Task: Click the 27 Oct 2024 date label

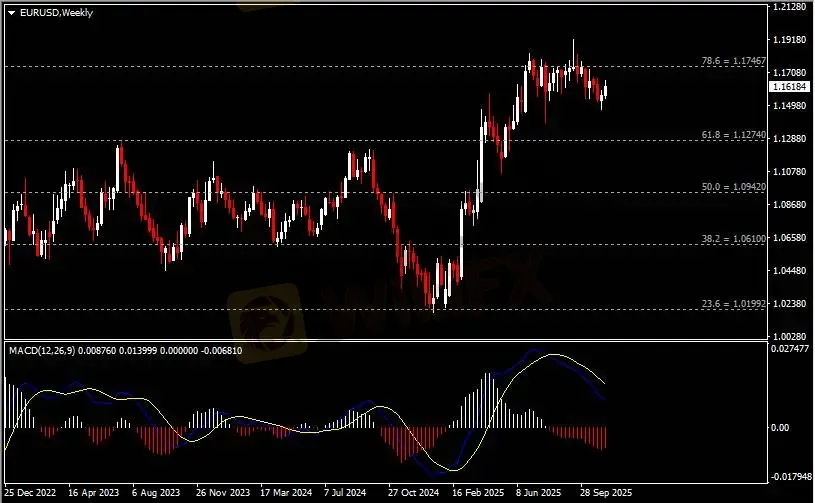Action: 412,493
